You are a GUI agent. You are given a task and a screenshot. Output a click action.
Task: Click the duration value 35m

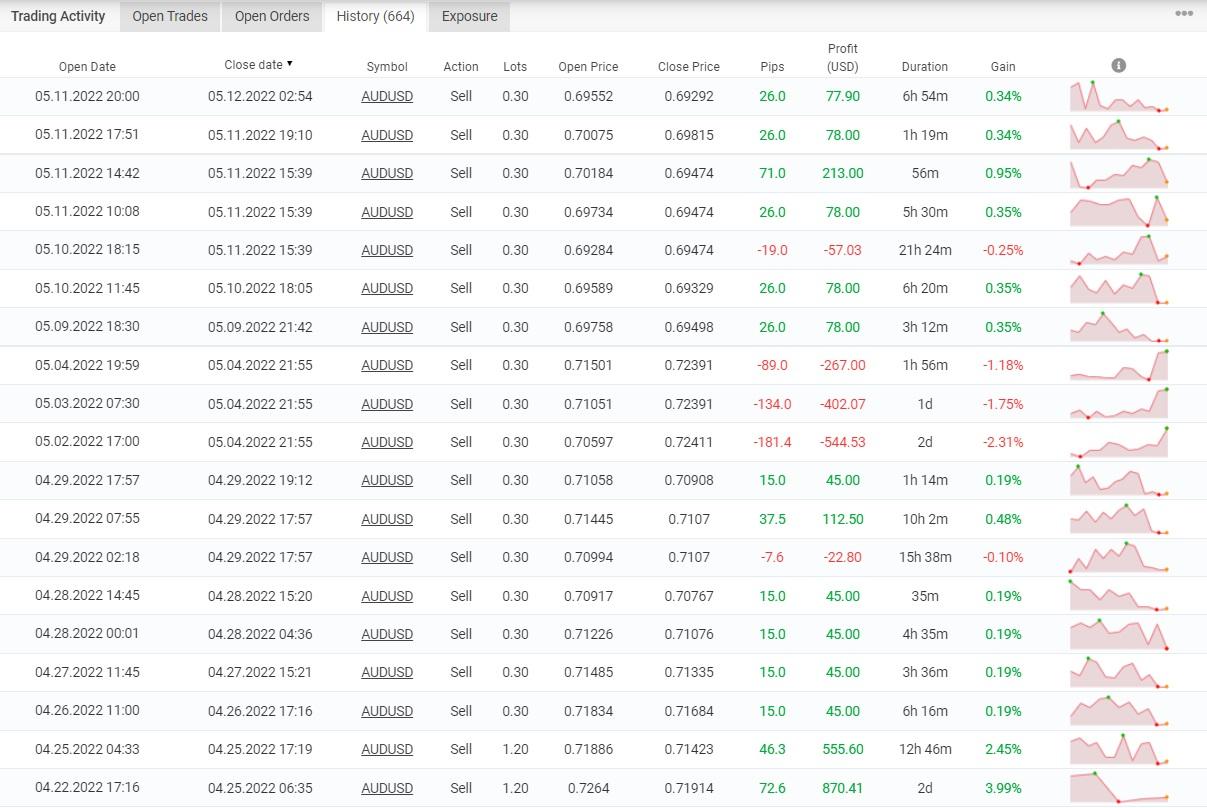tap(925, 596)
